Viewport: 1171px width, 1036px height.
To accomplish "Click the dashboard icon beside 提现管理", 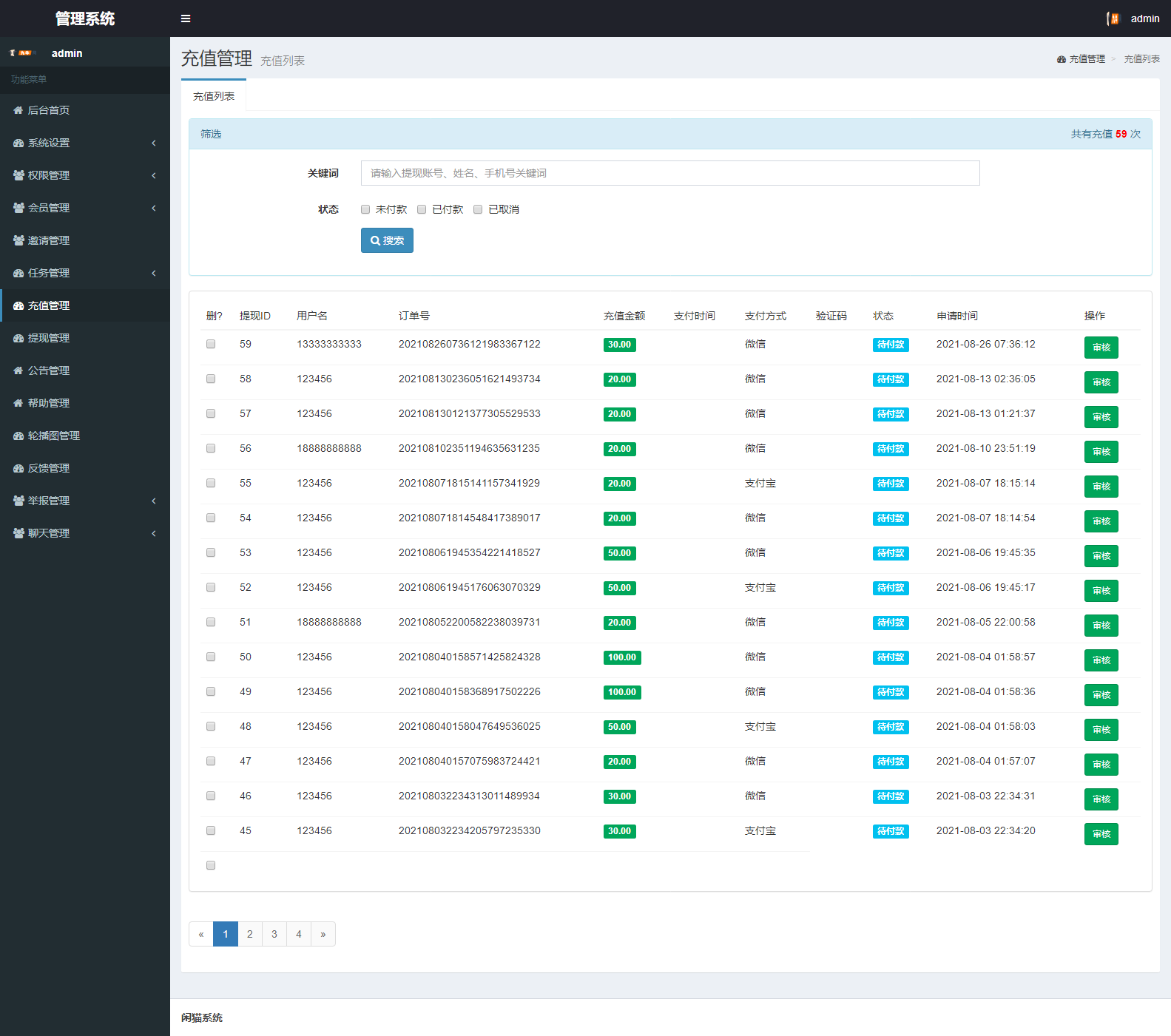I will click(18, 338).
